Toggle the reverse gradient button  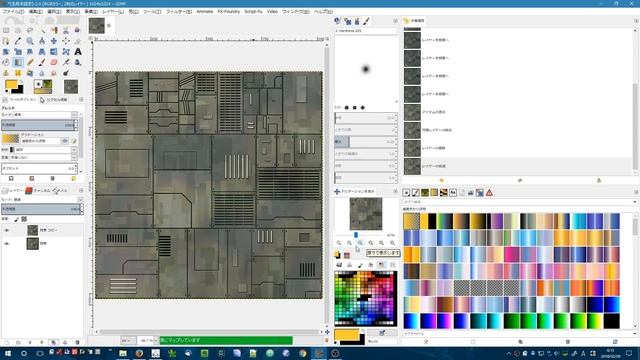pos(64,141)
